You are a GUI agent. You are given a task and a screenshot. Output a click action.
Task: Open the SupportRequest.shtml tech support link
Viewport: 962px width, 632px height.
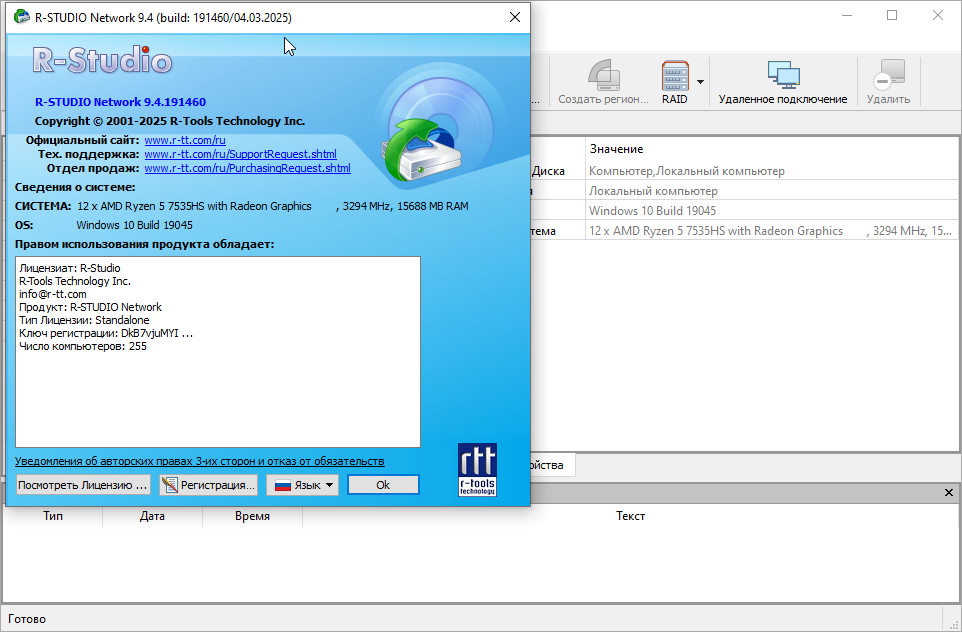[240, 154]
